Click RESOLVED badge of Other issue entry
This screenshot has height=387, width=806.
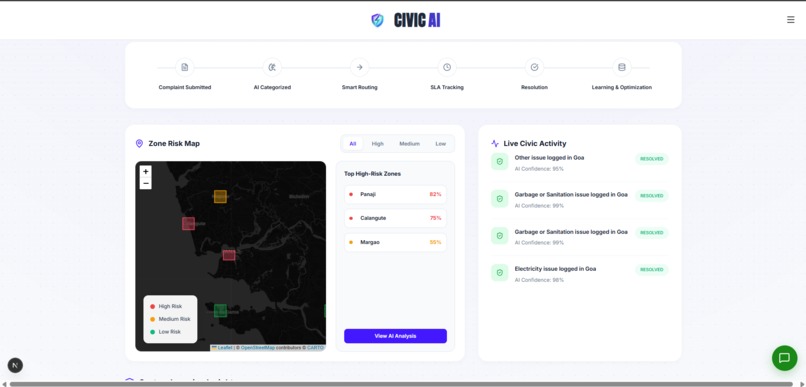652,159
